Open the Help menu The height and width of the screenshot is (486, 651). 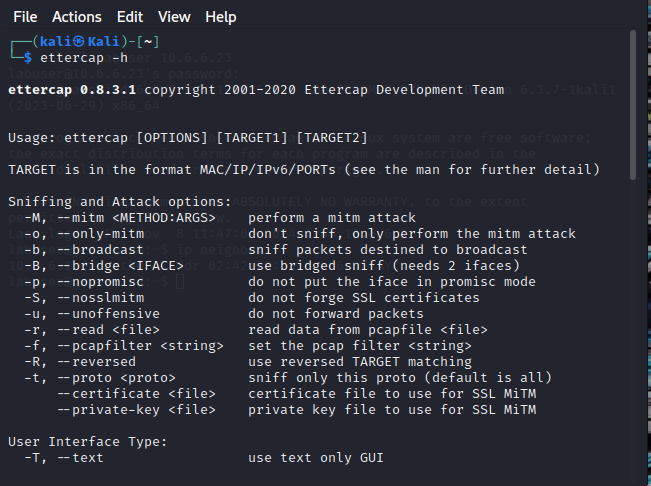click(x=221, y=17)
